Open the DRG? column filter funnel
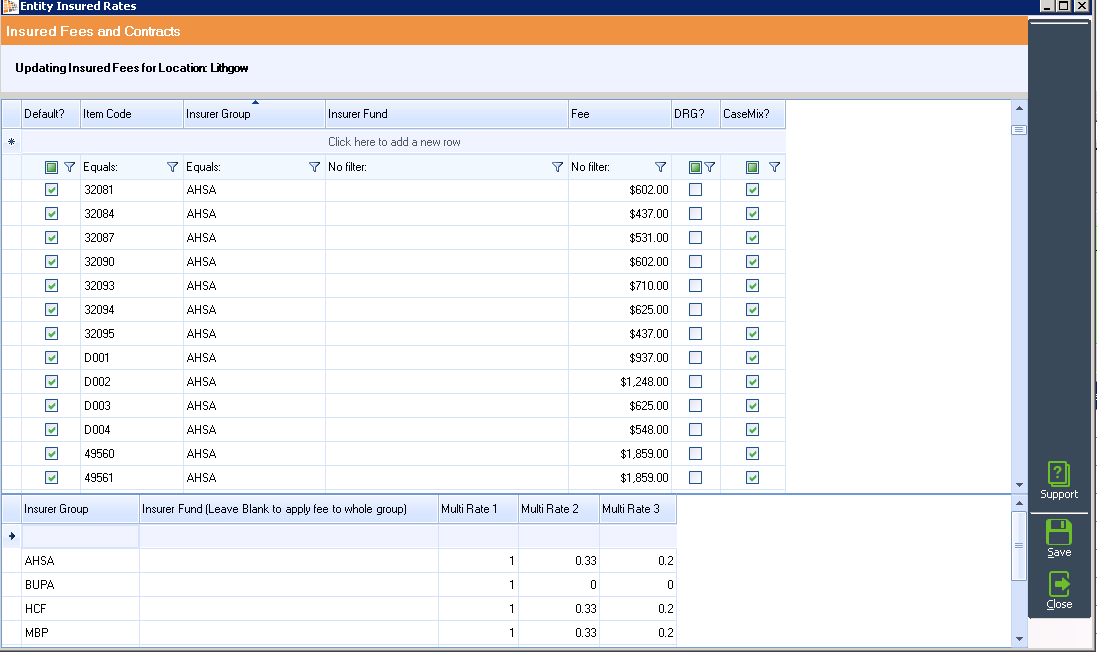 click(x=709, y=167)
